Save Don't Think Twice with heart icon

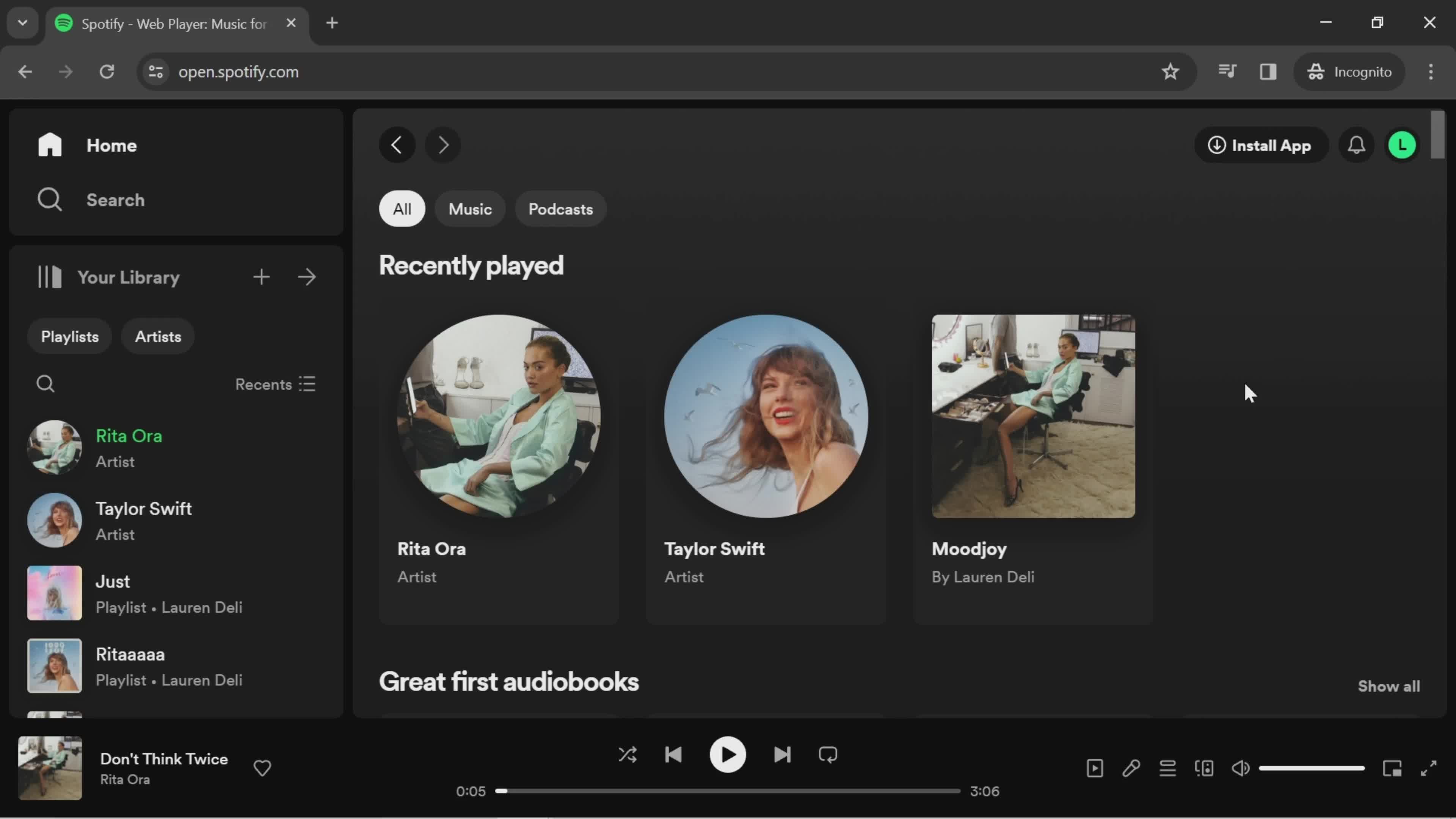pyautogui.click(x=262, y=768)
